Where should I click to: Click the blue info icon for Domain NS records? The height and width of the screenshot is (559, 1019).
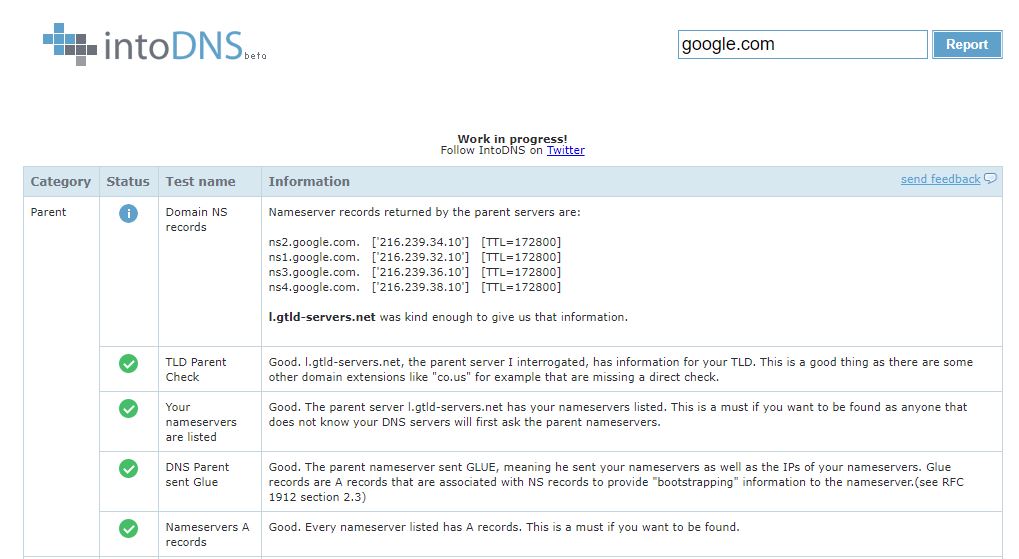pyautogui.click(x=129, y=213)
